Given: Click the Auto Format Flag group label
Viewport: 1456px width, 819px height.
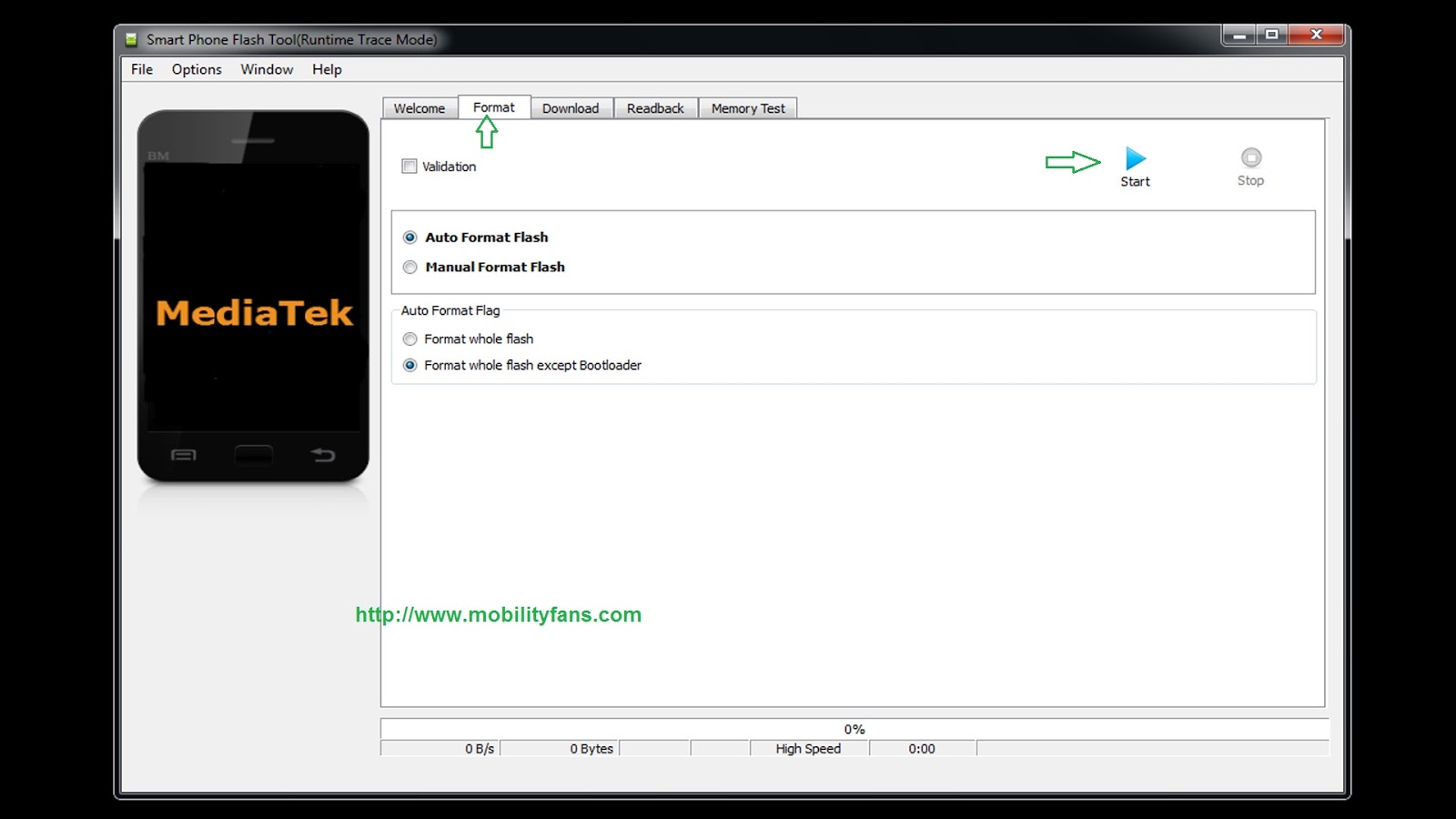Looking at the screenshot, I should pyautogui.click(x=450, y=310).
